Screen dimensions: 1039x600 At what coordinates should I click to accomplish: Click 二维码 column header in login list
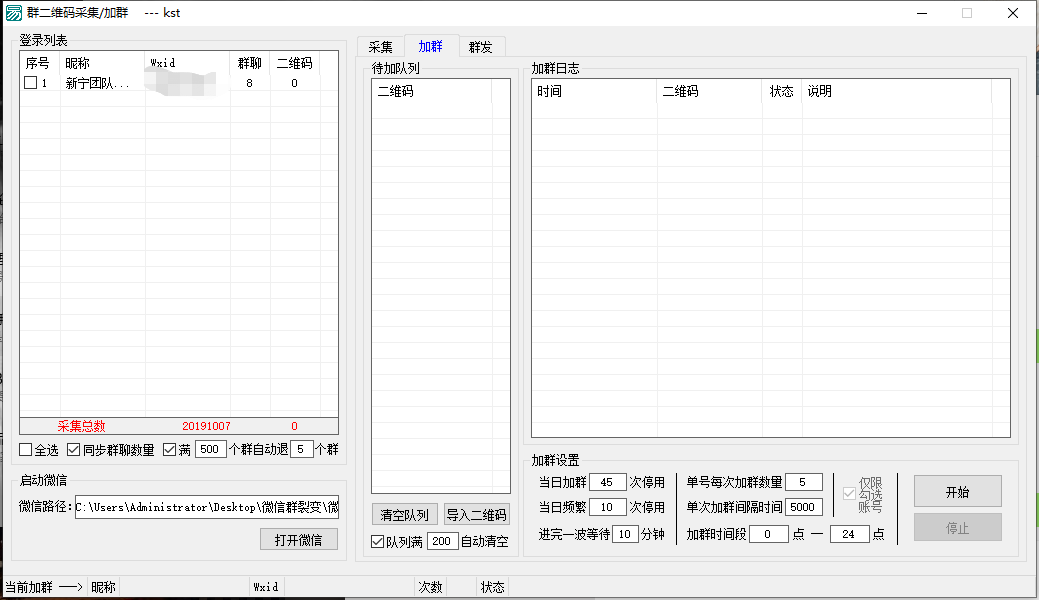[x=295, y=63]
